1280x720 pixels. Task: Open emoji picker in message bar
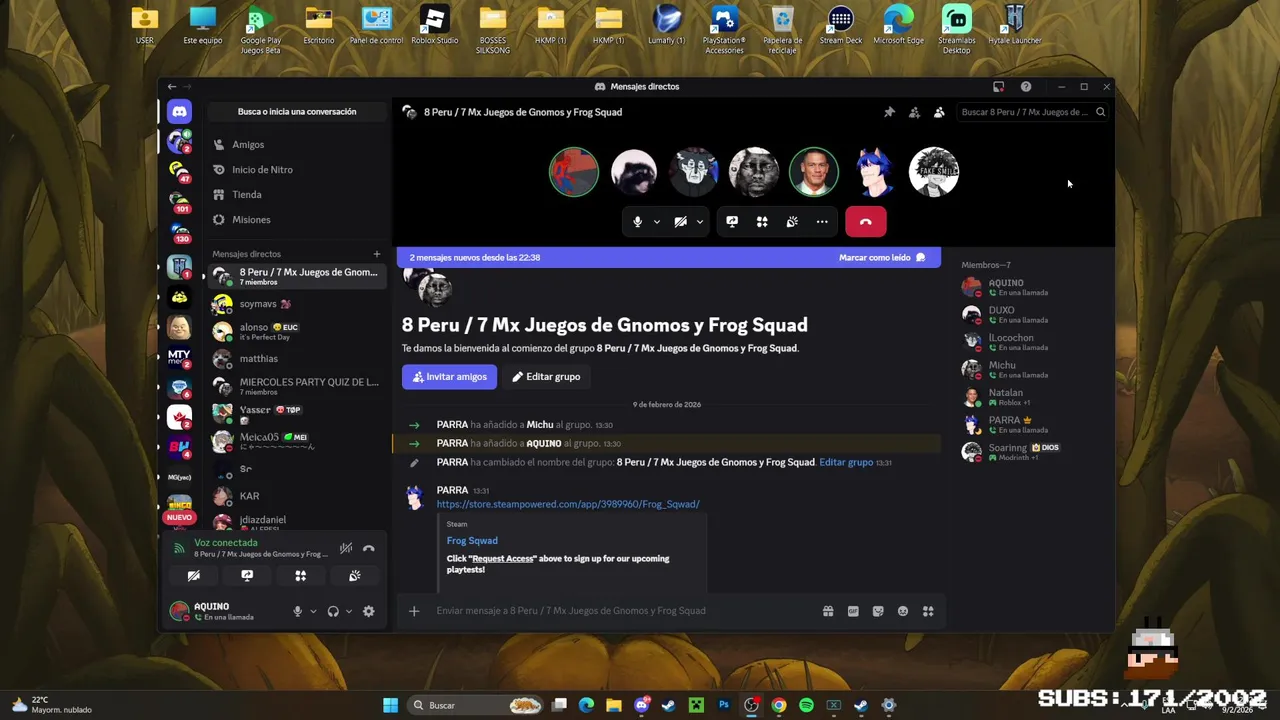click(903, 611)
